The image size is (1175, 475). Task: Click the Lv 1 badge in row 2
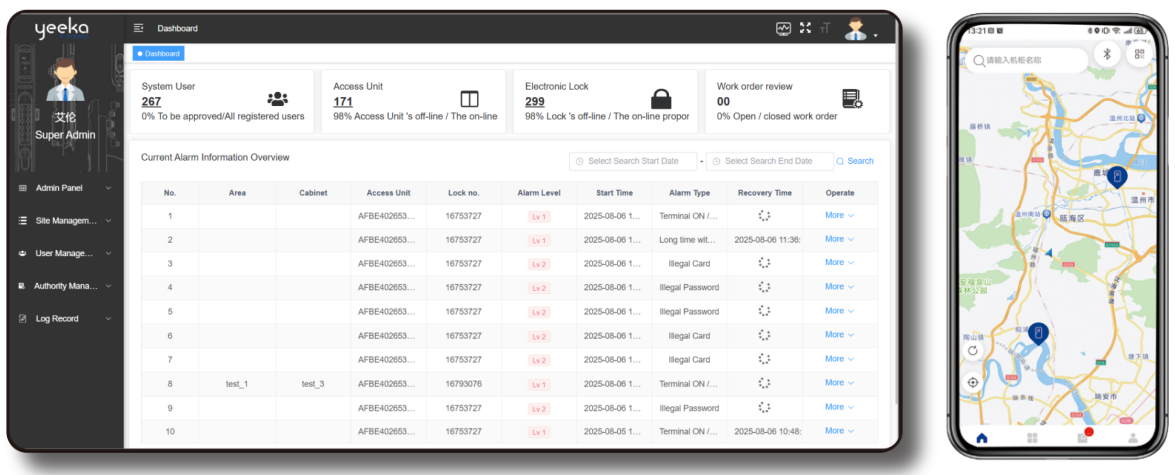540,240
